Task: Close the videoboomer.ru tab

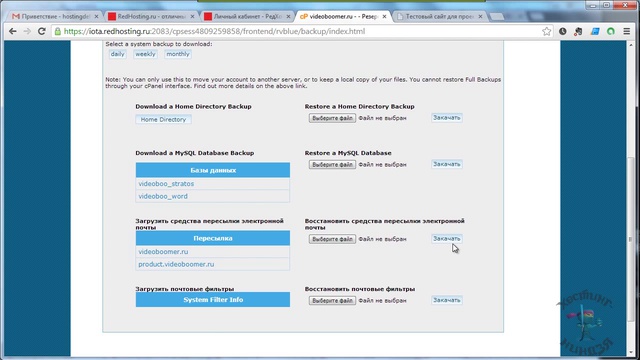Action: pos(384,16)
